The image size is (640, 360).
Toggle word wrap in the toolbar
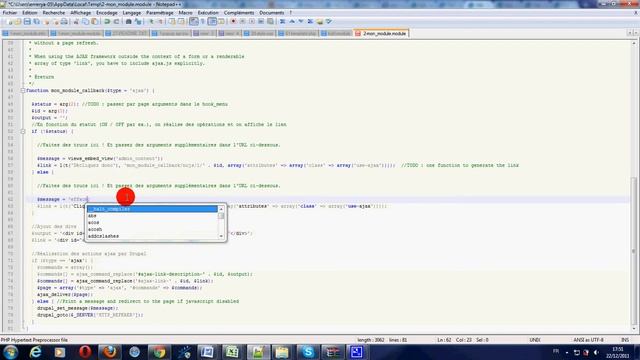click(x=193, y=21)
